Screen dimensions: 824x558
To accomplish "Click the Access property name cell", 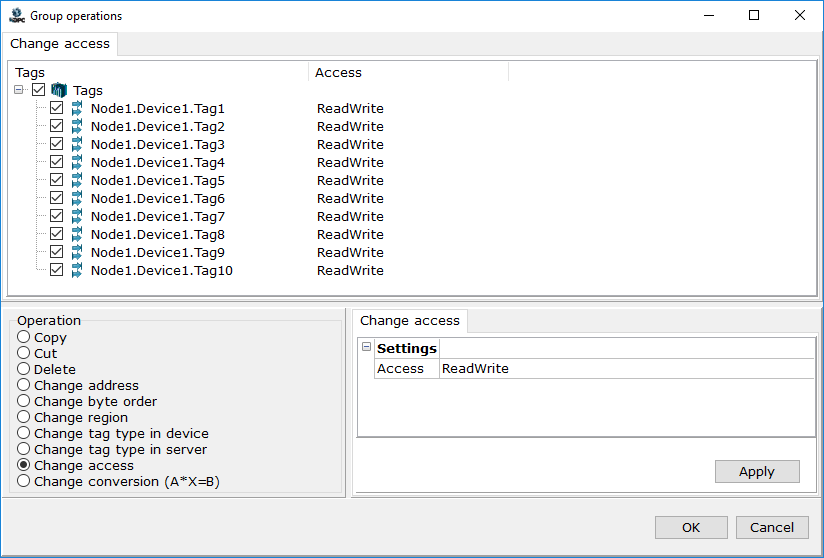I will click(x=407, y=369).
